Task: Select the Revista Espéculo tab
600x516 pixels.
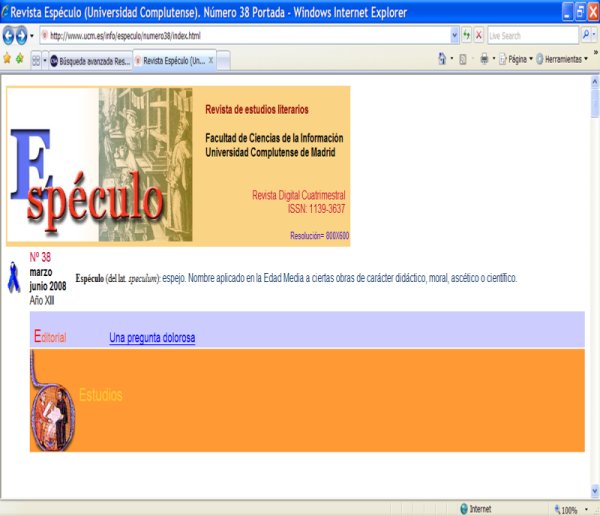Action: coord(173,60)
